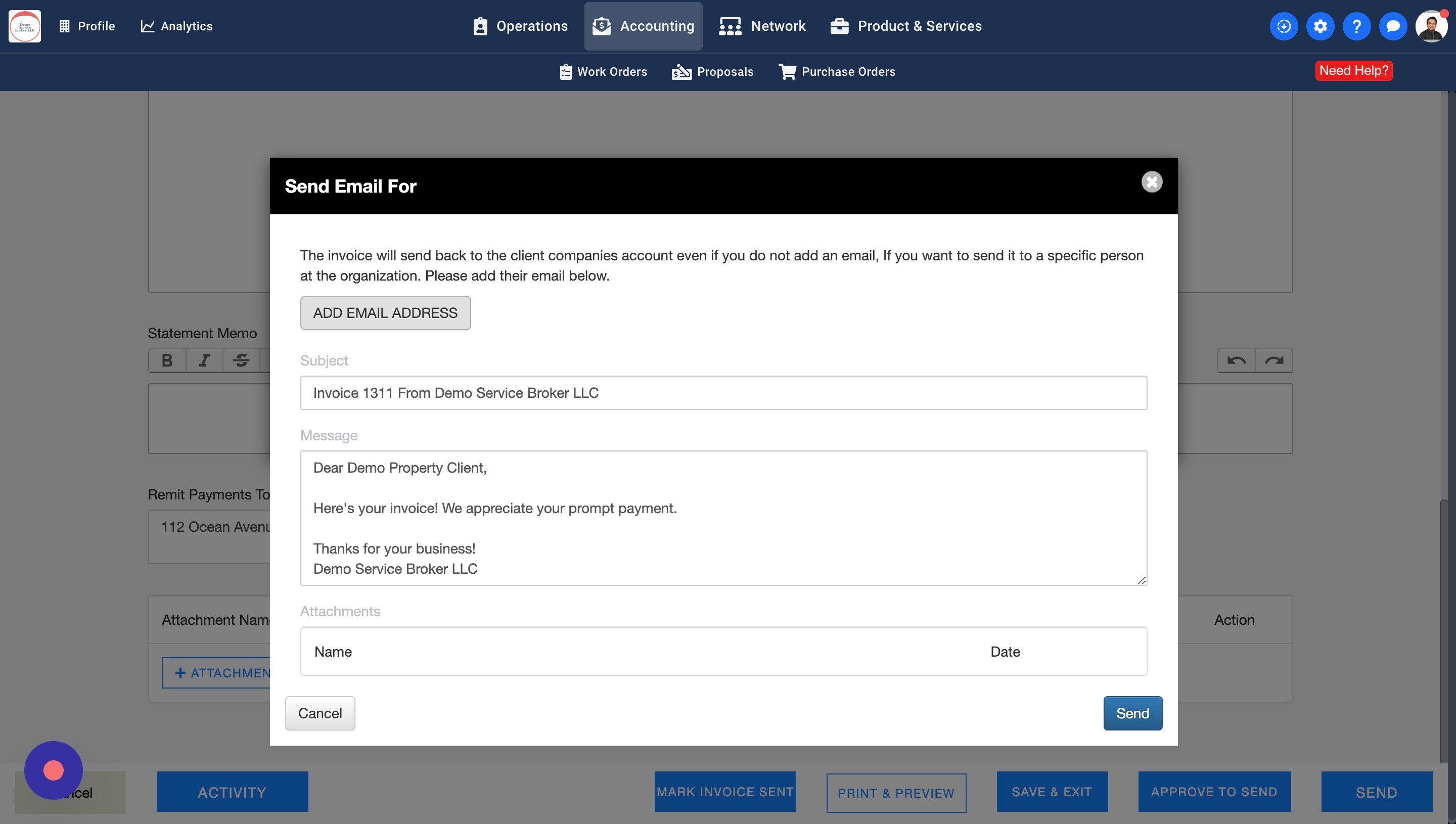The image size is (1456, 824).
Task: Click the undo arrow in memo toolbar
Action: pyautogui.click(x=1237, y=360)
